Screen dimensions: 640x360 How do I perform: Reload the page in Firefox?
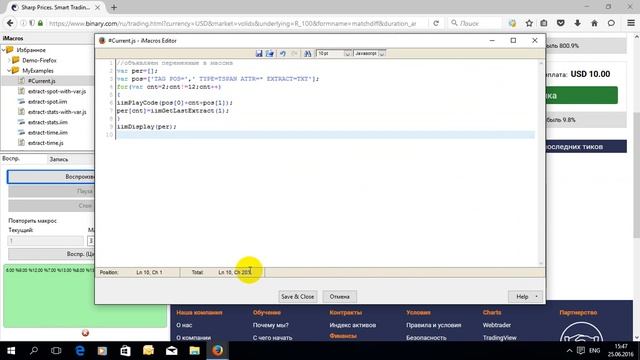coord(436,23)
